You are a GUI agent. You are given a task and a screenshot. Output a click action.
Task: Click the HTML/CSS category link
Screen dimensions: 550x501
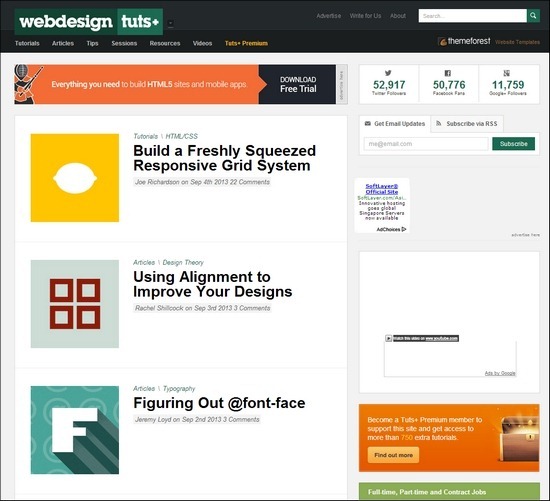pyautogui.click(x=182, y=136)
